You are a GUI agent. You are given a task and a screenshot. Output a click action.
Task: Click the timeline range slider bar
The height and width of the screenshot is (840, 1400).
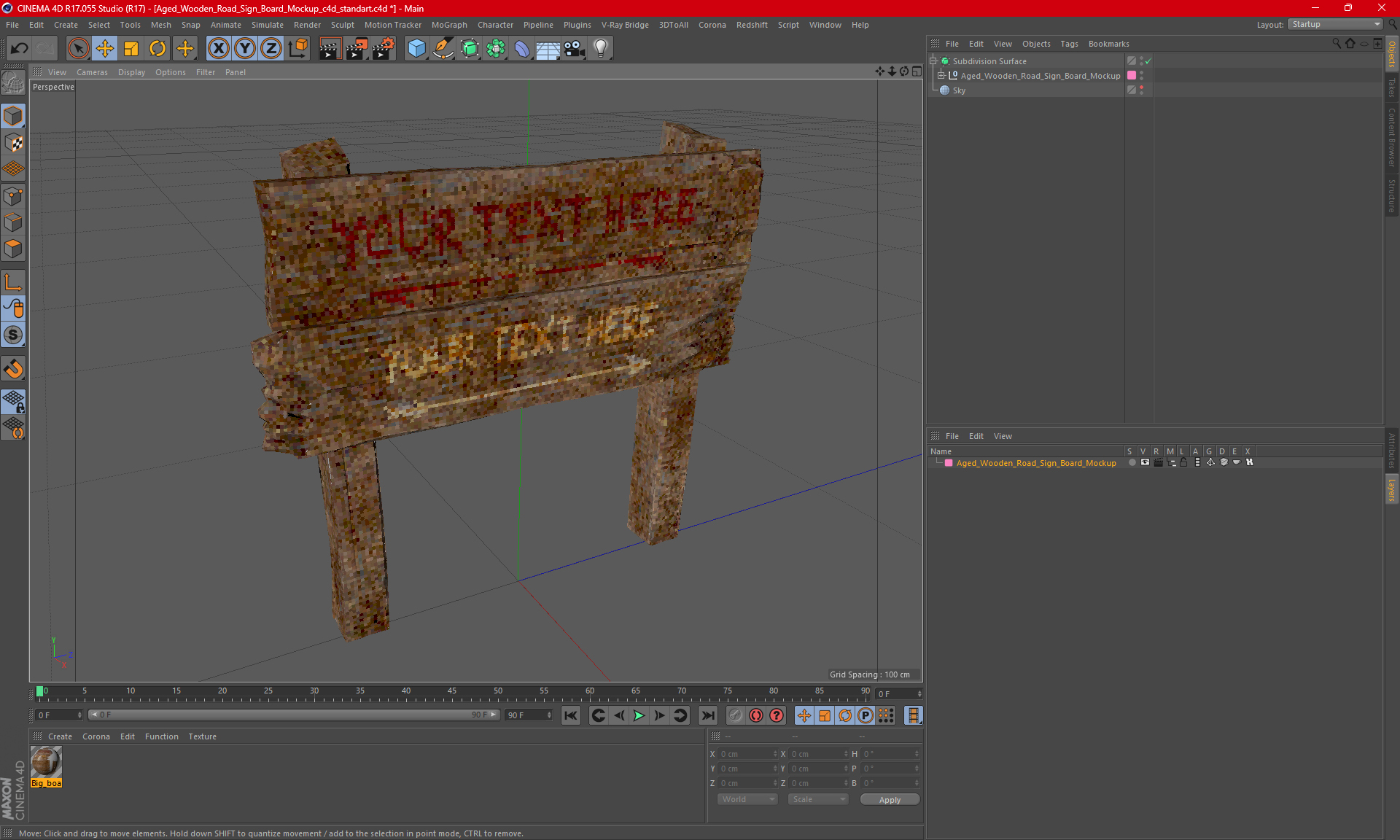pos(294,715)
